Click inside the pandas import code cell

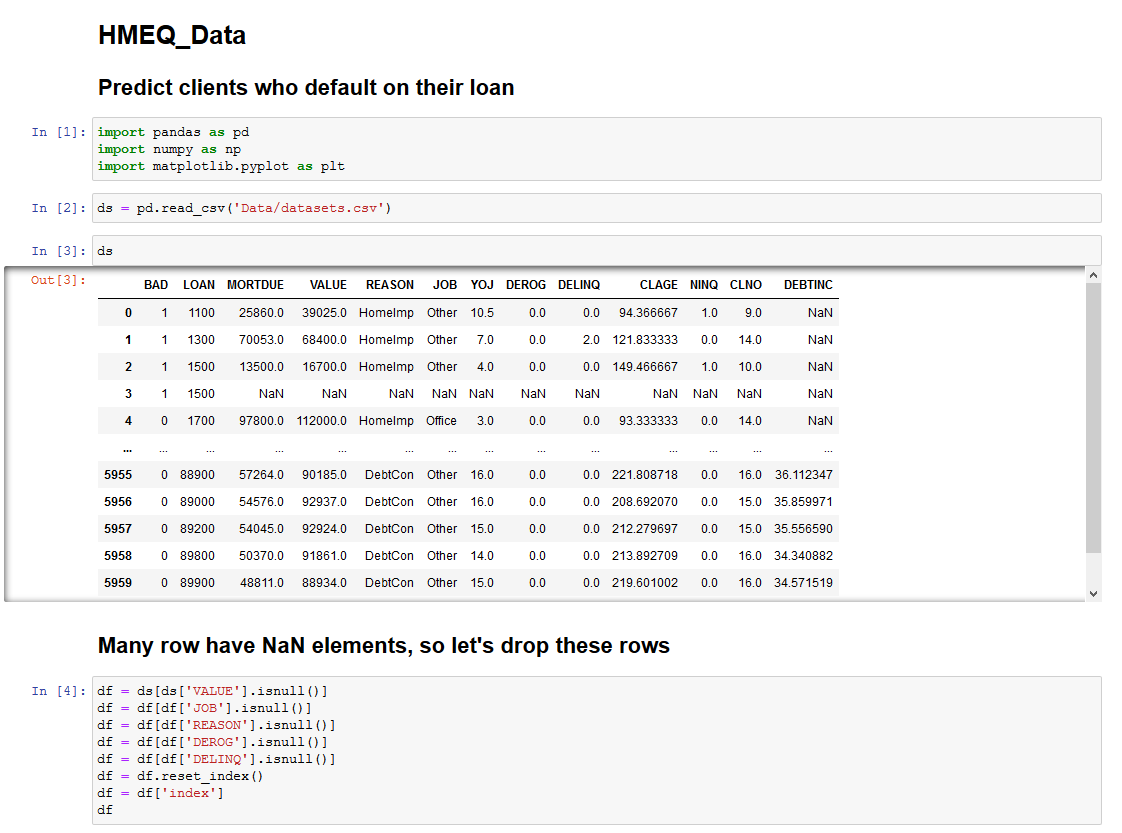pos(596,149)
